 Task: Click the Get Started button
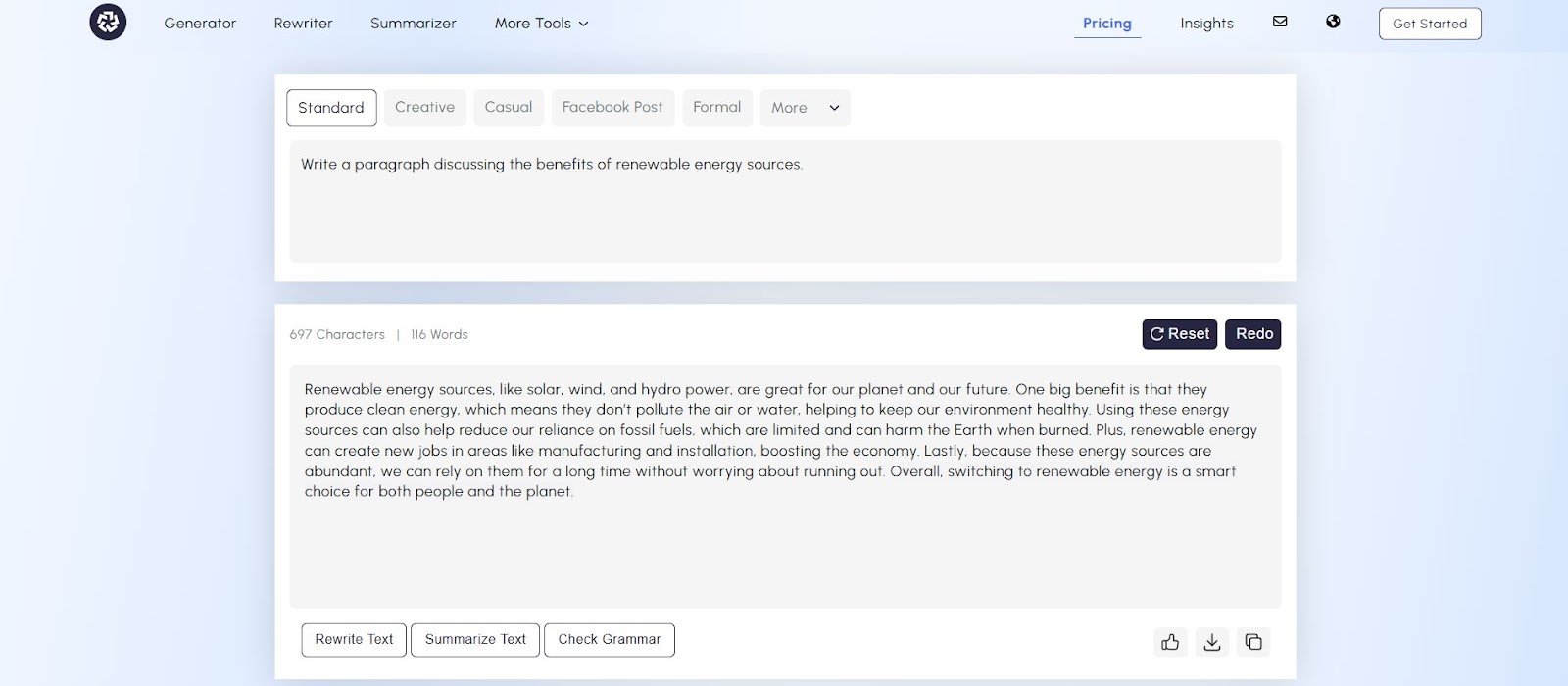pos(1430,24)
